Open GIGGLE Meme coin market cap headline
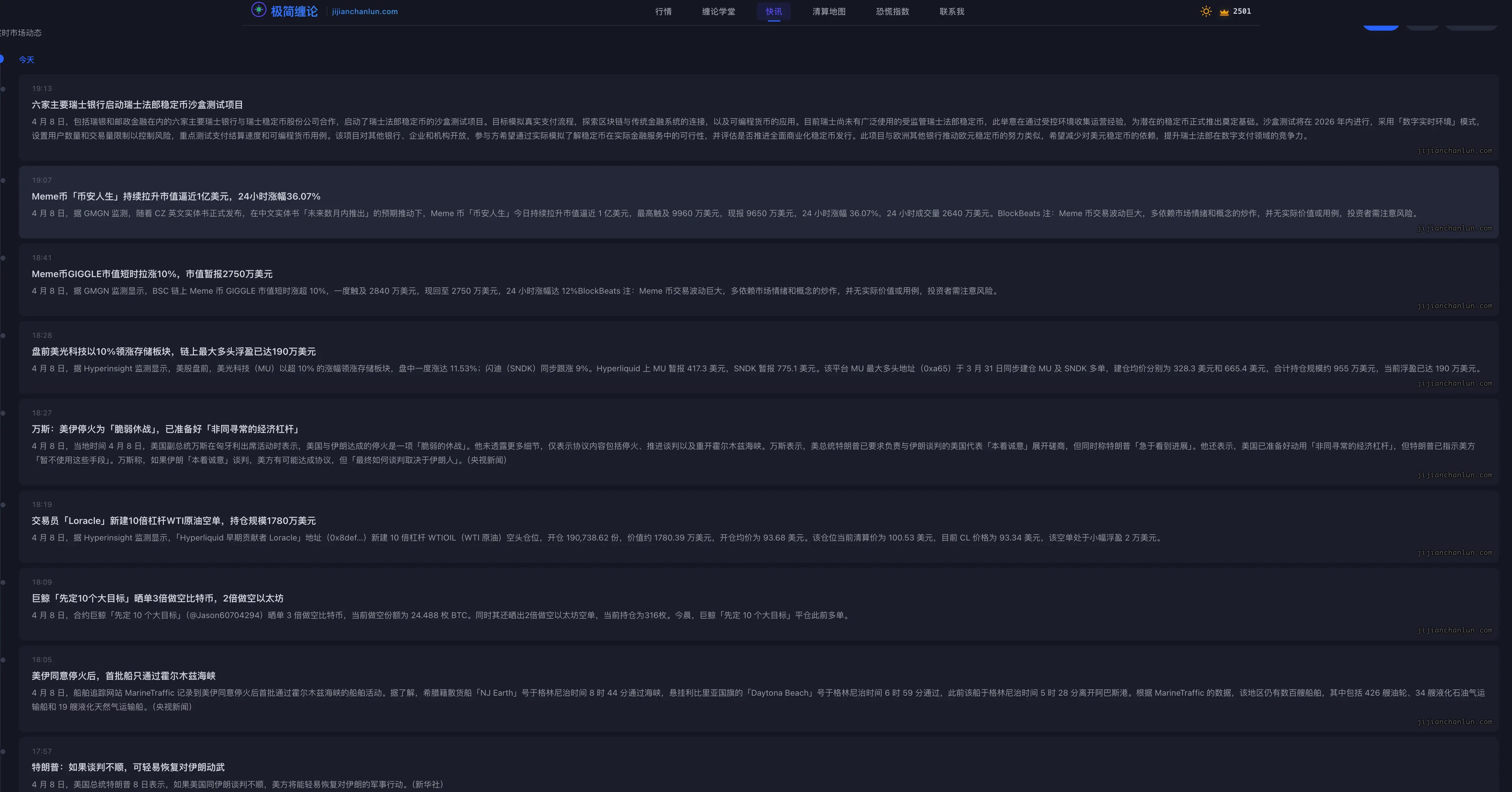Screen dimensions: 1512x792 point(151,274)
